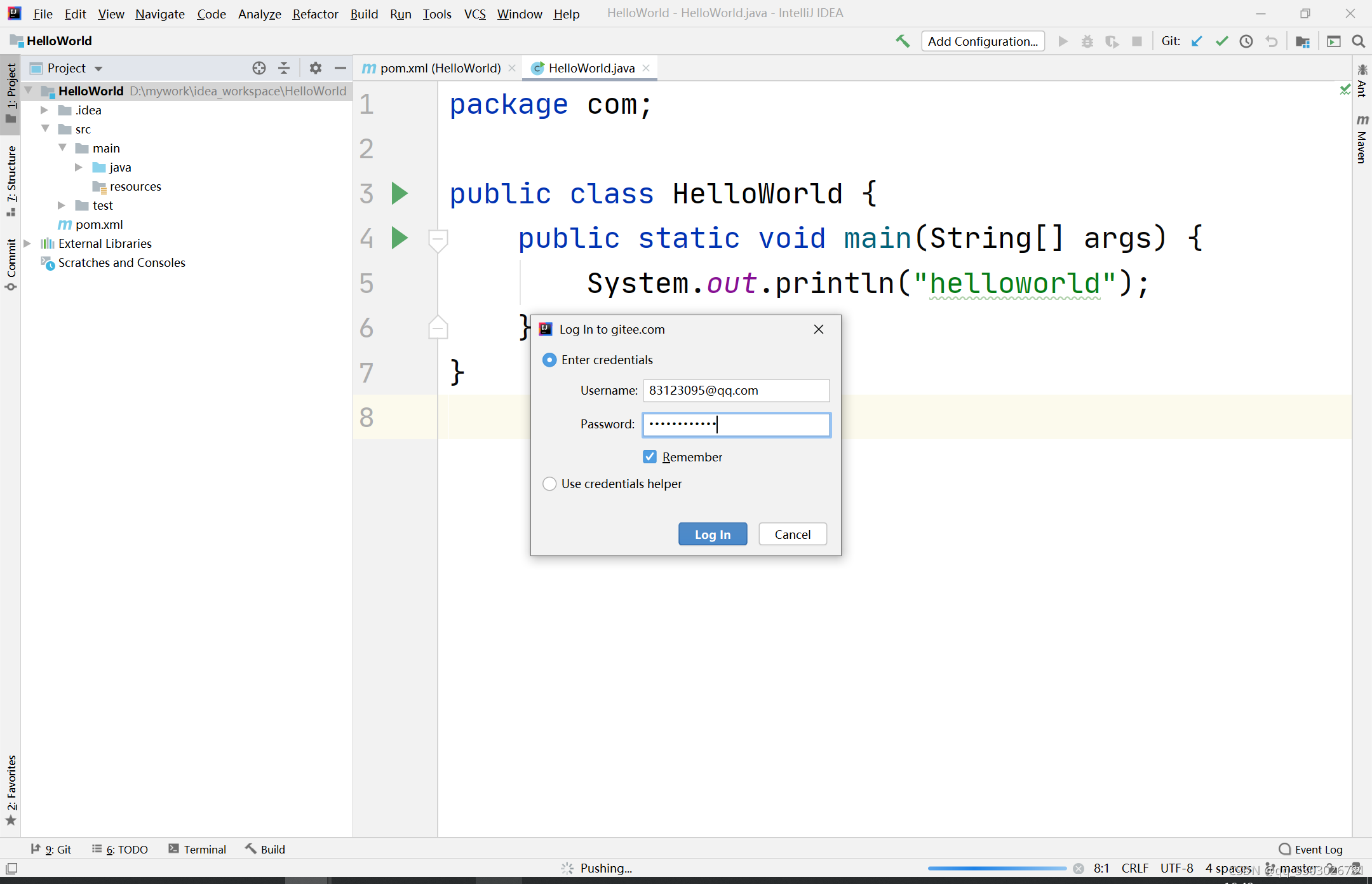The image size is (1372, 884).
Task: Click the Git Update Project arrow icon
Action: [x=1197, y=41]
